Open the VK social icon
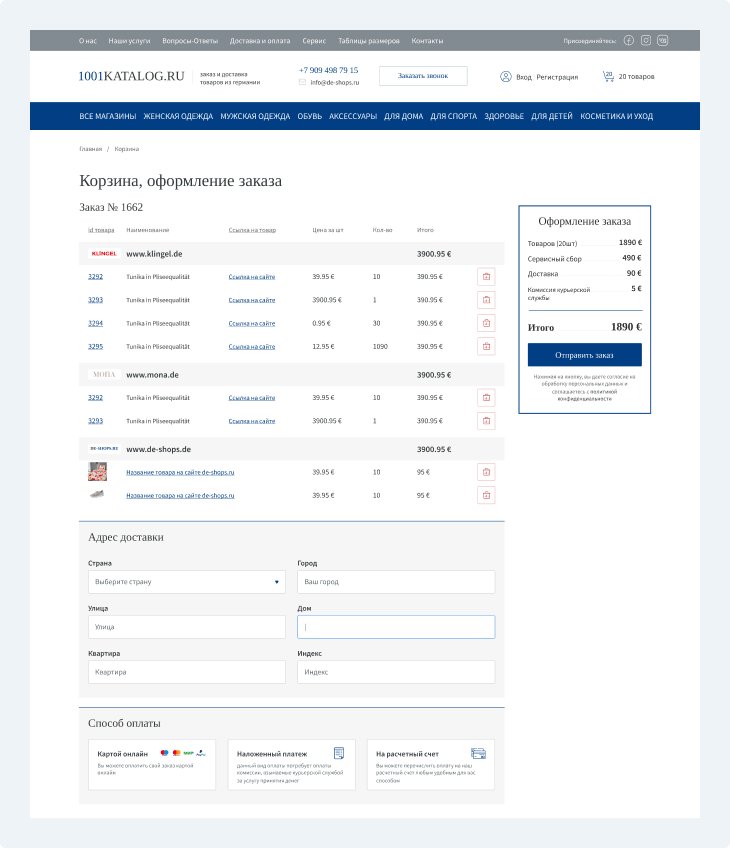The width and height of the screenshot is (730, 849). (x=663, y=41)
